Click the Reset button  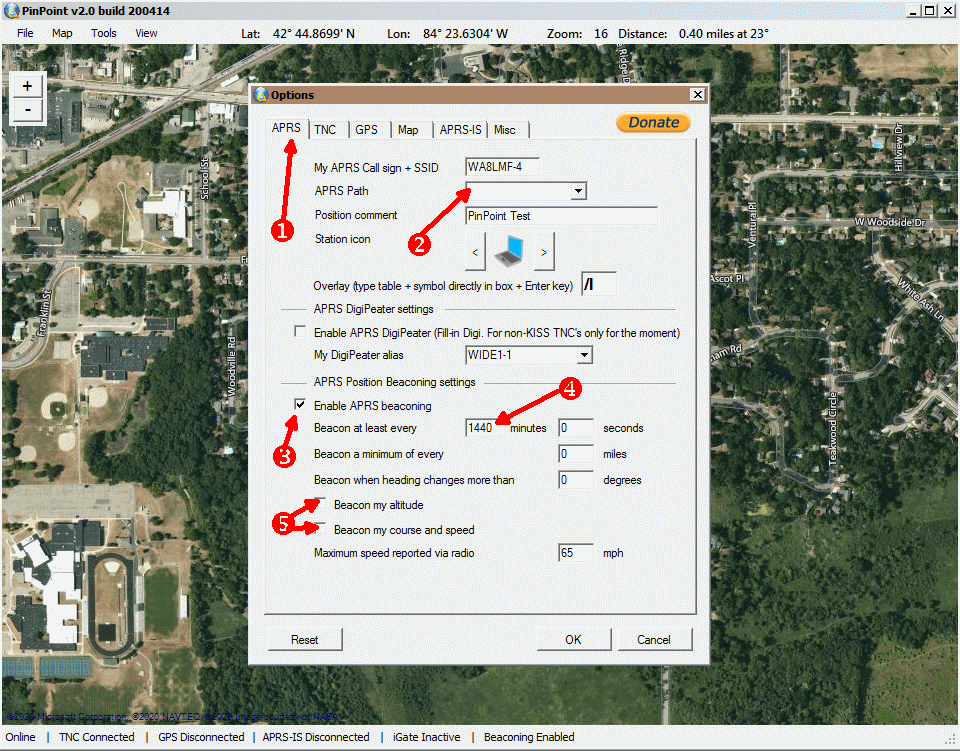305,640
